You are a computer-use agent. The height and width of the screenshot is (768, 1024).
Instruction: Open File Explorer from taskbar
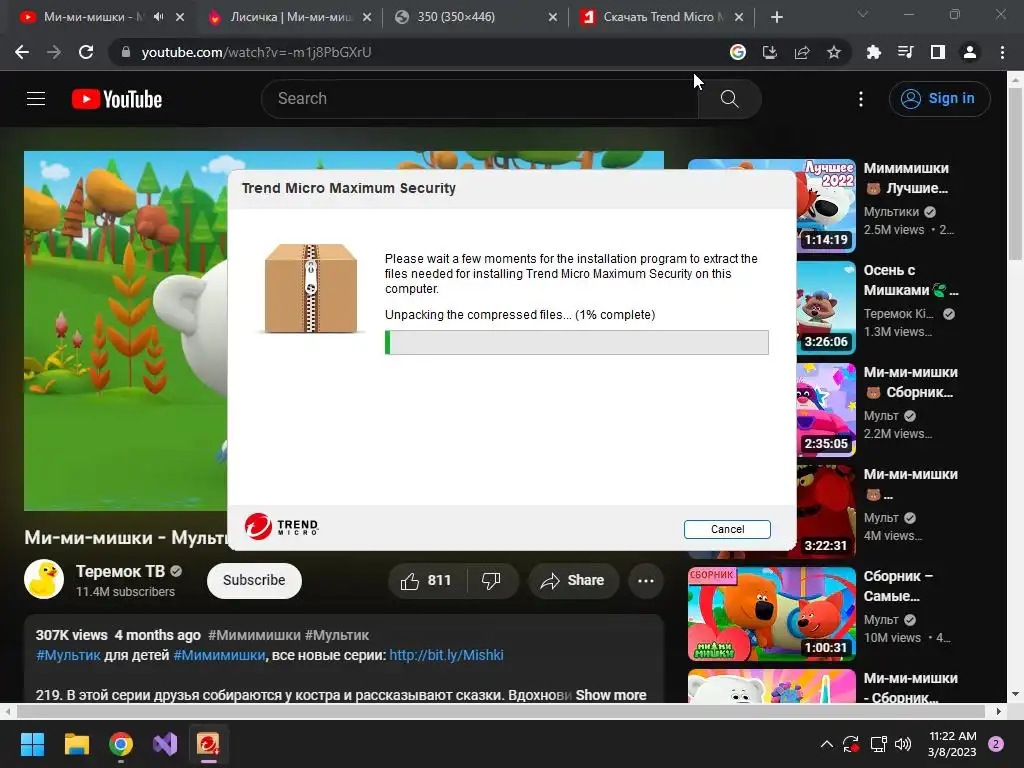76,744
